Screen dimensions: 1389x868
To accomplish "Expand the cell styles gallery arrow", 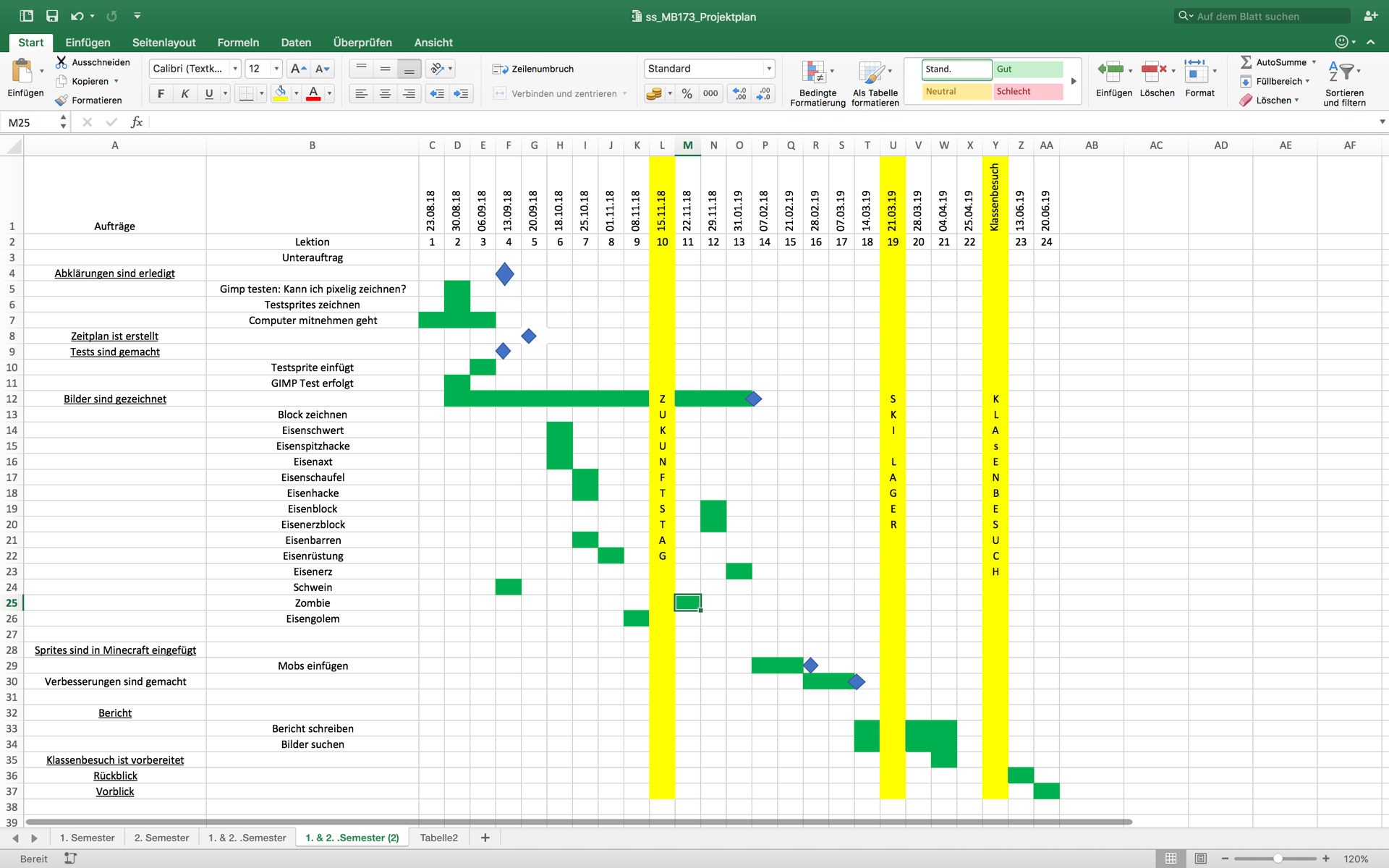I will 1074,81.
